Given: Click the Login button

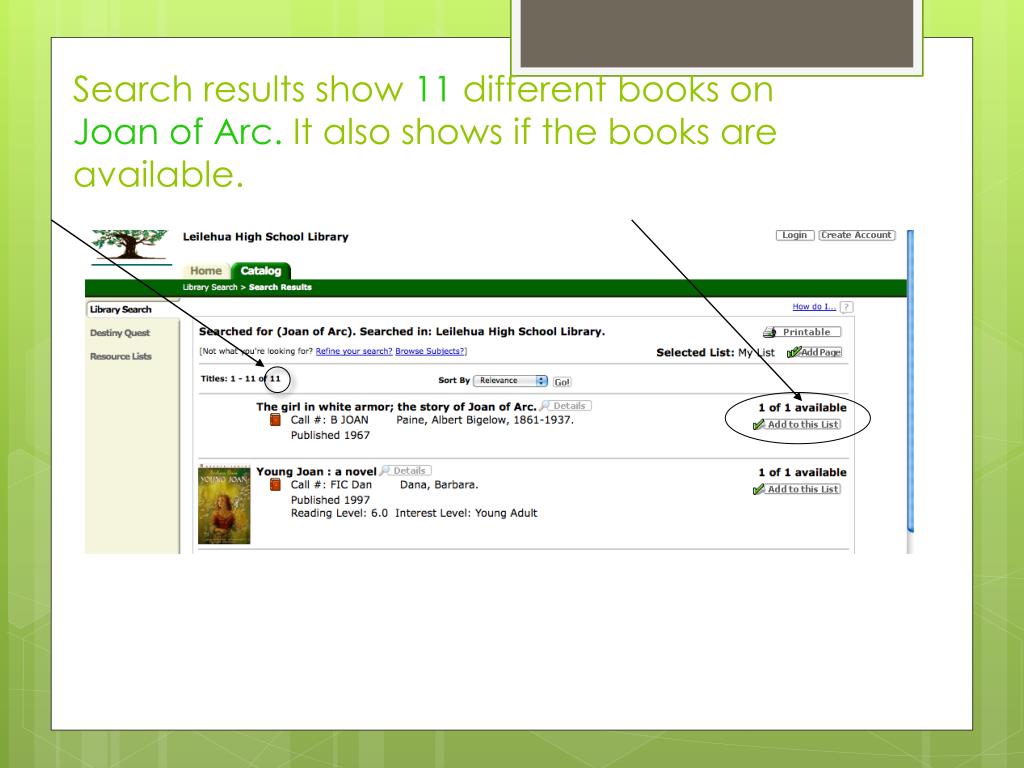Looking at the screenshot, I should tap(795, 235).
